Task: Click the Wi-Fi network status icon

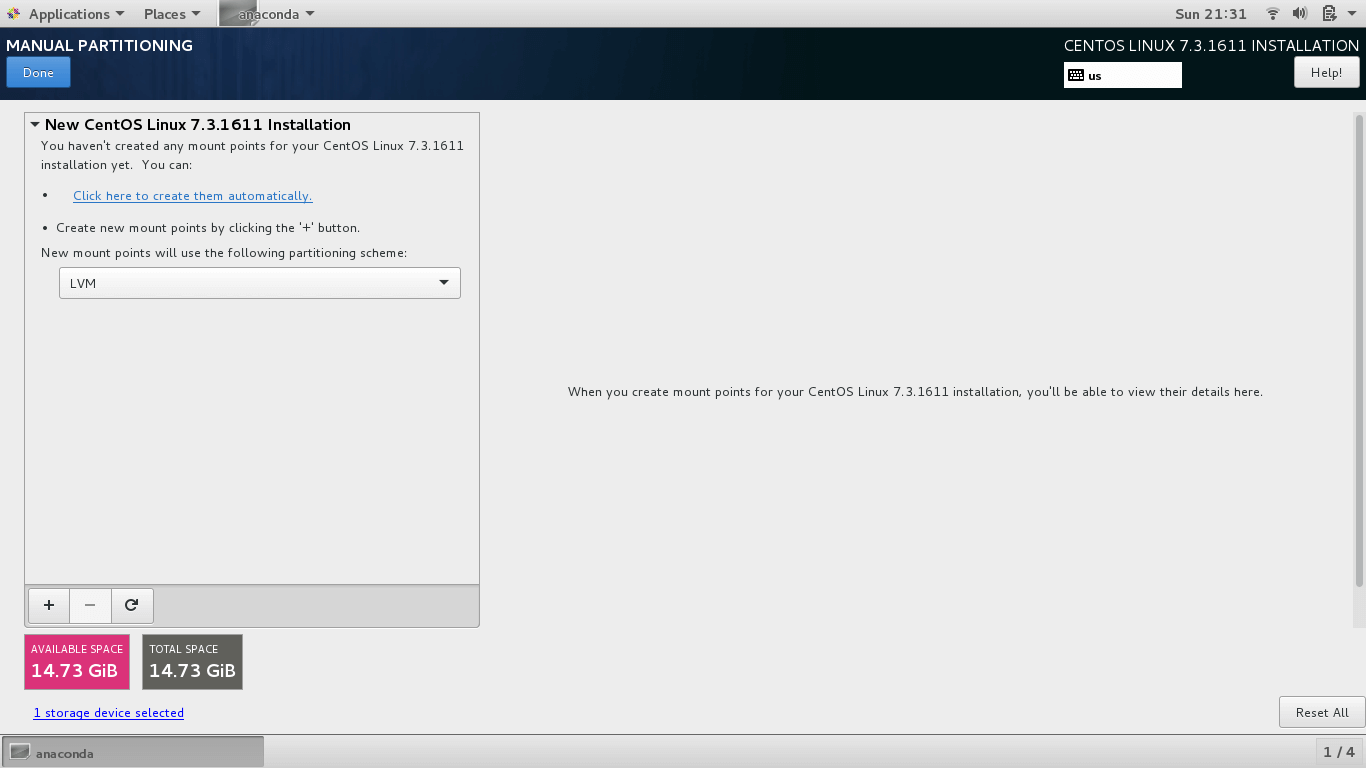Action: [x=1273, y=14]
